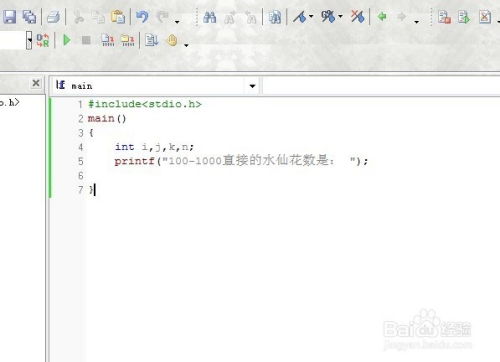Click the Step Over debug icon
500x362 pixels.
point(128,40)
